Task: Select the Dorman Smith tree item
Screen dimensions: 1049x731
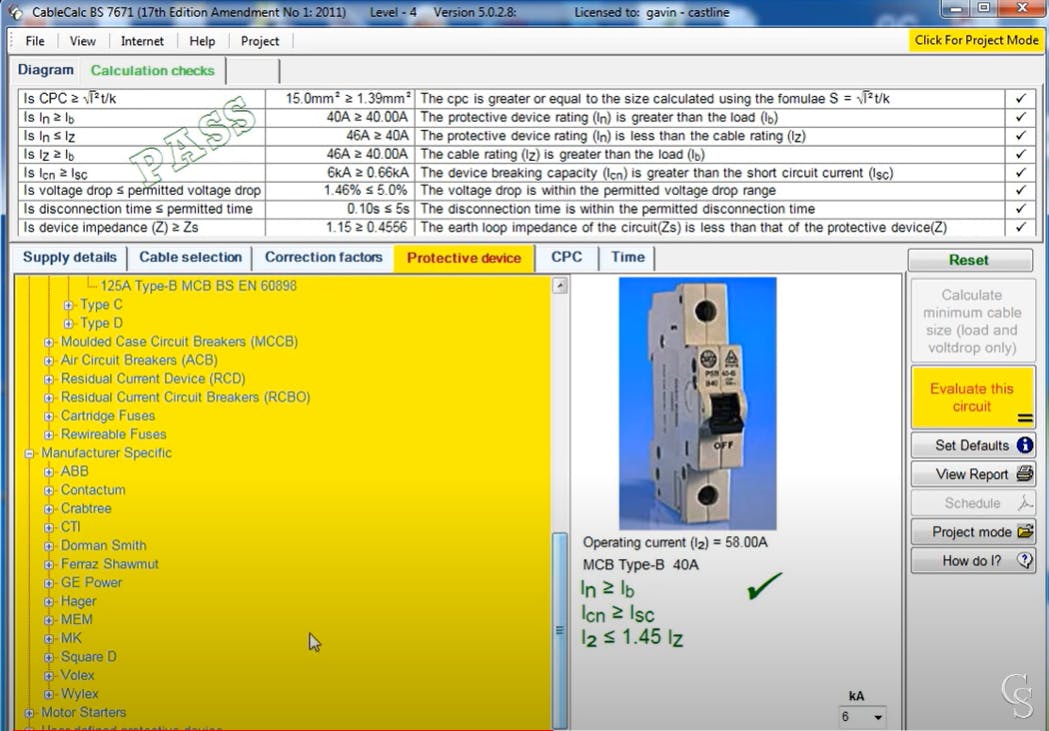Action: (x=103, y=546)
